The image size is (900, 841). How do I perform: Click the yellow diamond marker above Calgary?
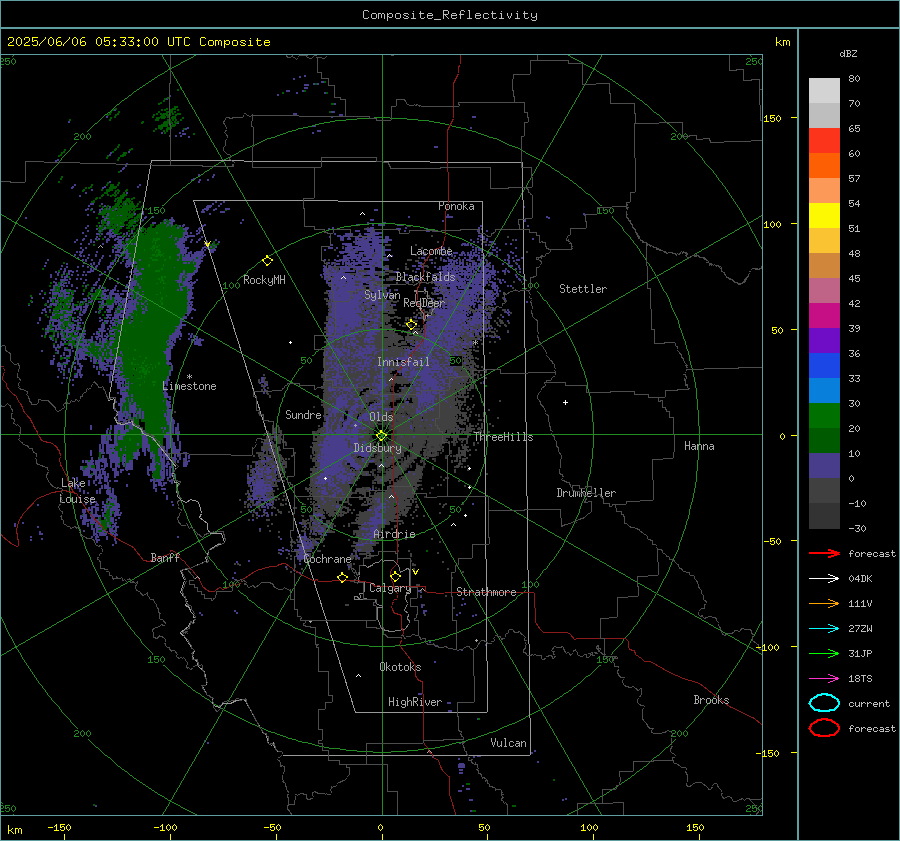tap(395, 576)
